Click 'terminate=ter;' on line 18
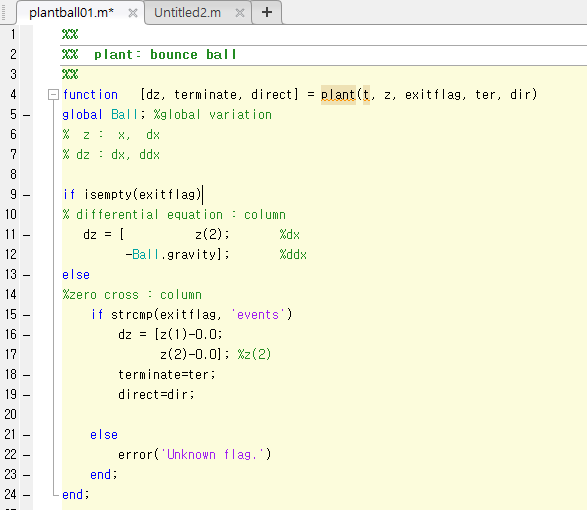This screenshot has width=587, height=510. coord(167,375)
